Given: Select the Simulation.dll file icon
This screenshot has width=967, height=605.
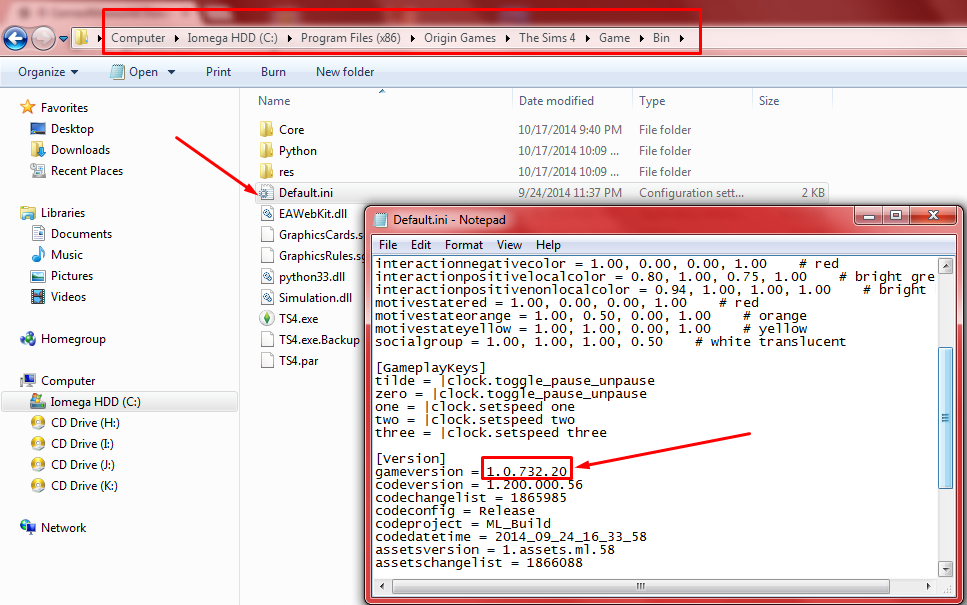Looking at the screenshot, I should click(266, 297).
